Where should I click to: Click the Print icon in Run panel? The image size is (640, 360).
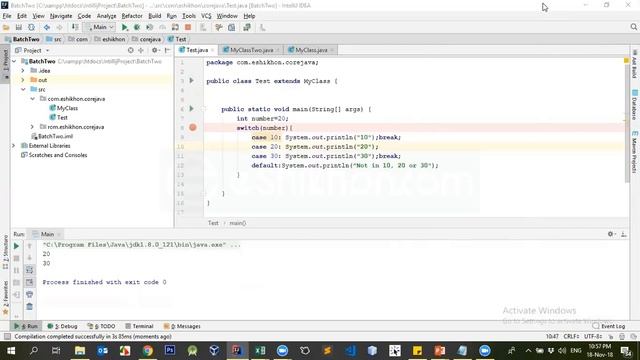click(x=29, y=294)
